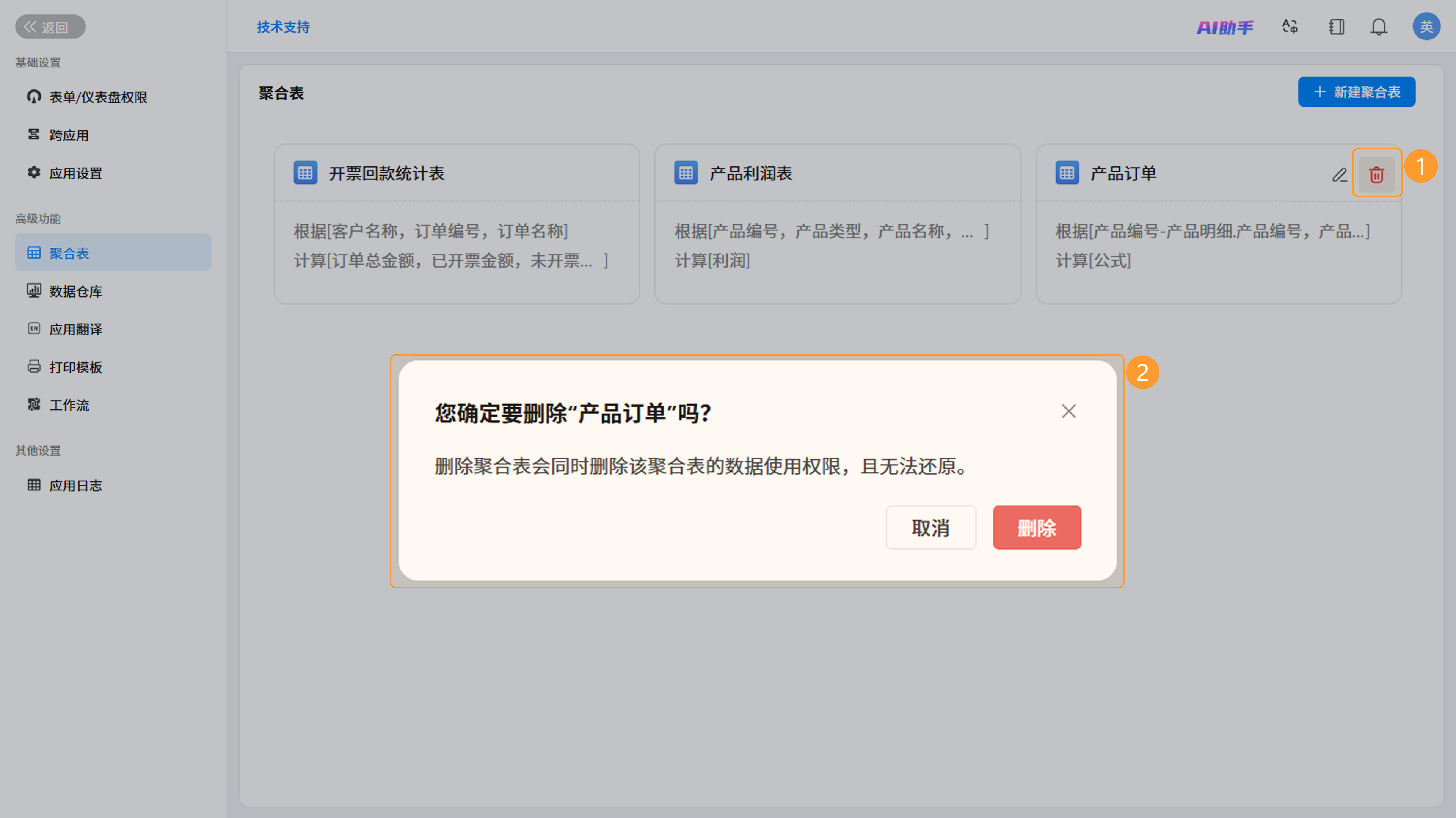This screenshot has height=818, width=1456.
Task: Open the notebook icon in header
Action: coord(1336,27)
